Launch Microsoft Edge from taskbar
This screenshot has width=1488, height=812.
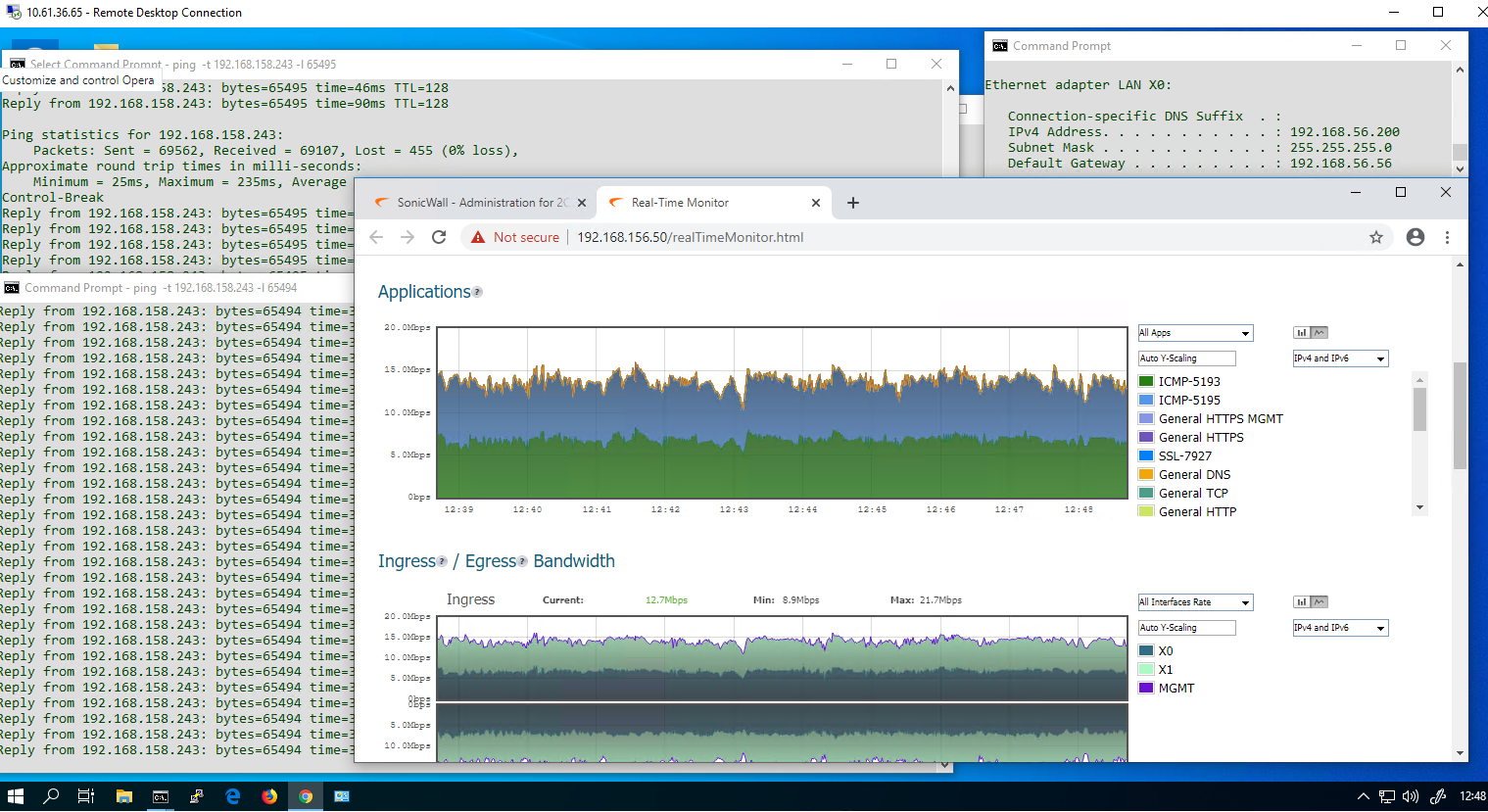[232, 796]
